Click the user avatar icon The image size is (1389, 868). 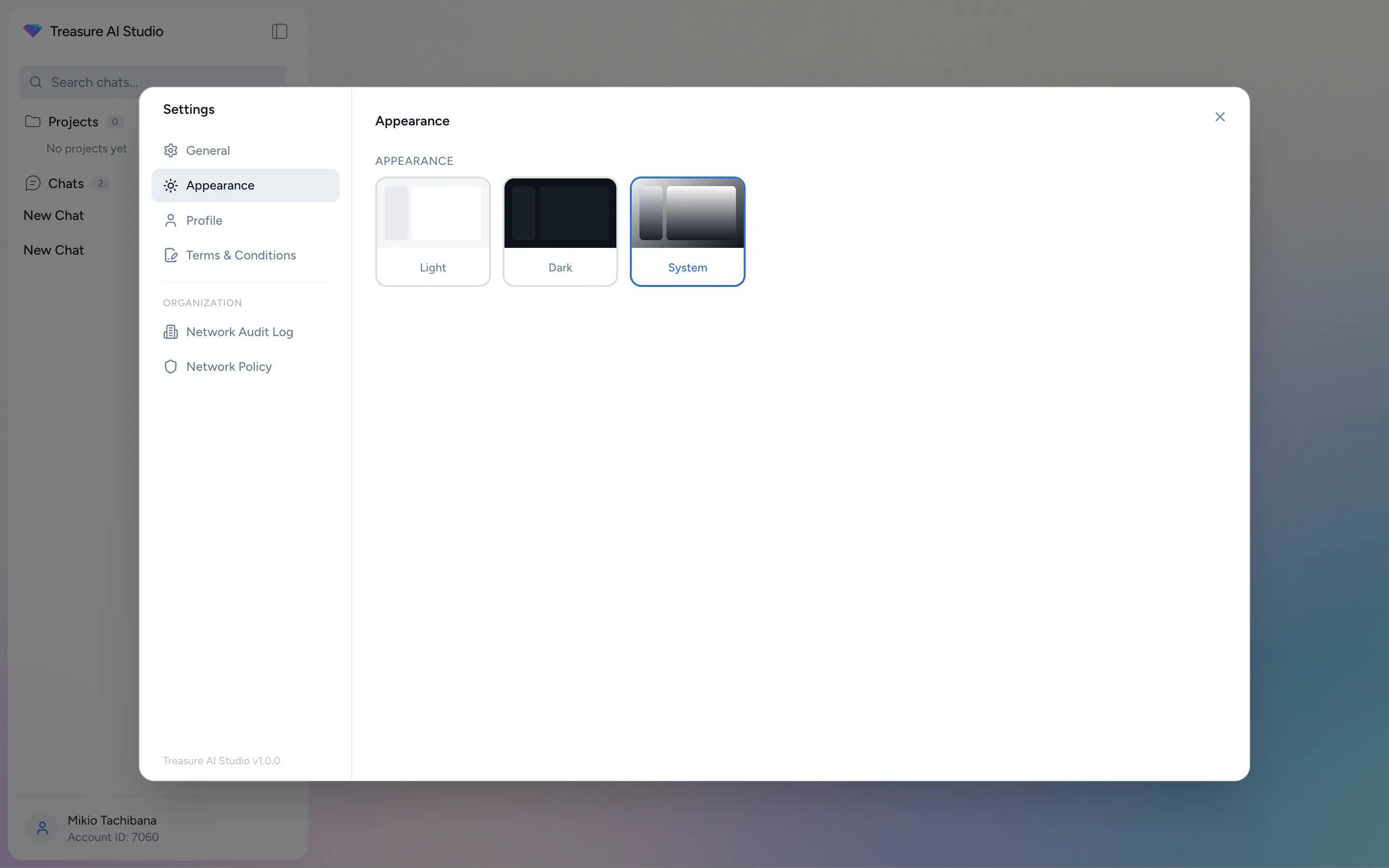click(42, 828)
